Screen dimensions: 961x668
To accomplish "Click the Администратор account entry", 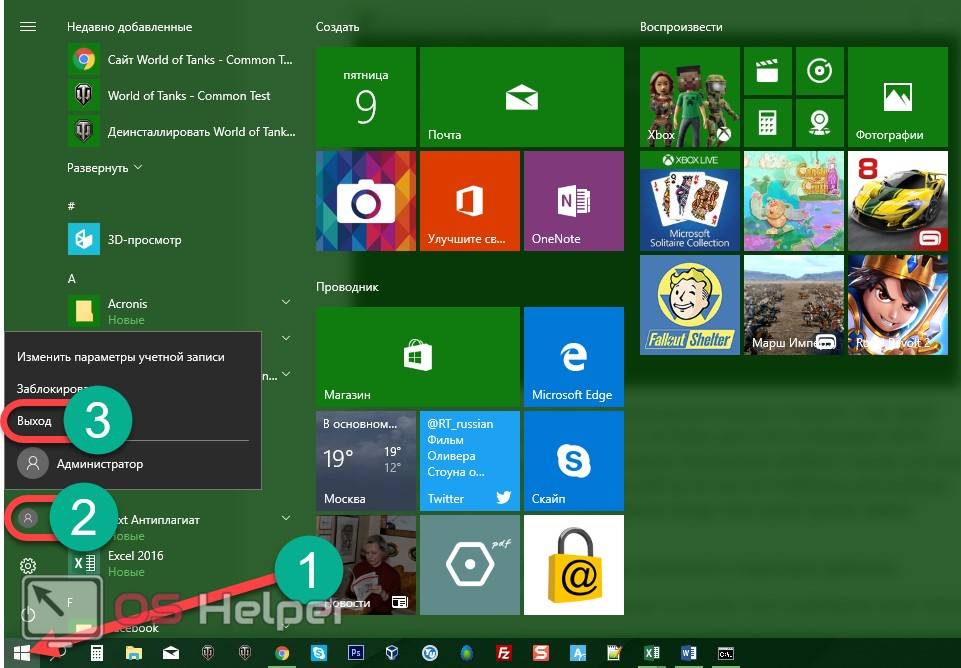I will click(x=99, y=464).
